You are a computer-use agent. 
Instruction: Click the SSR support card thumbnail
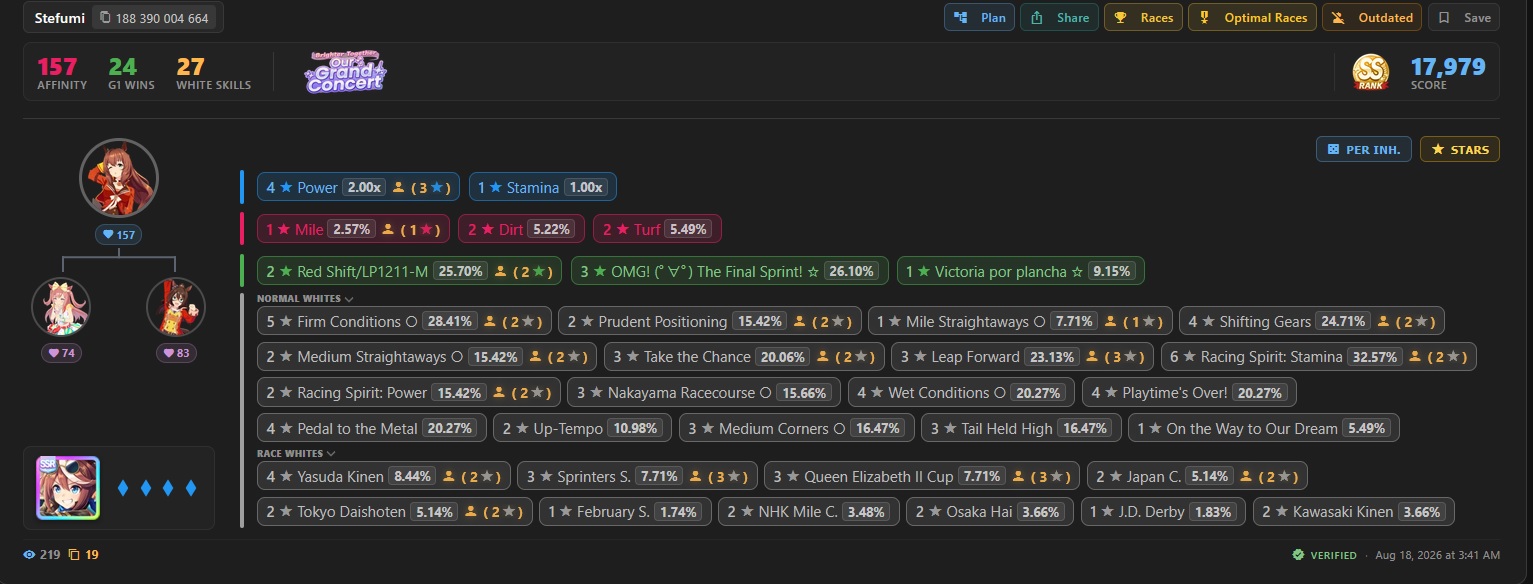coord(68,488)
